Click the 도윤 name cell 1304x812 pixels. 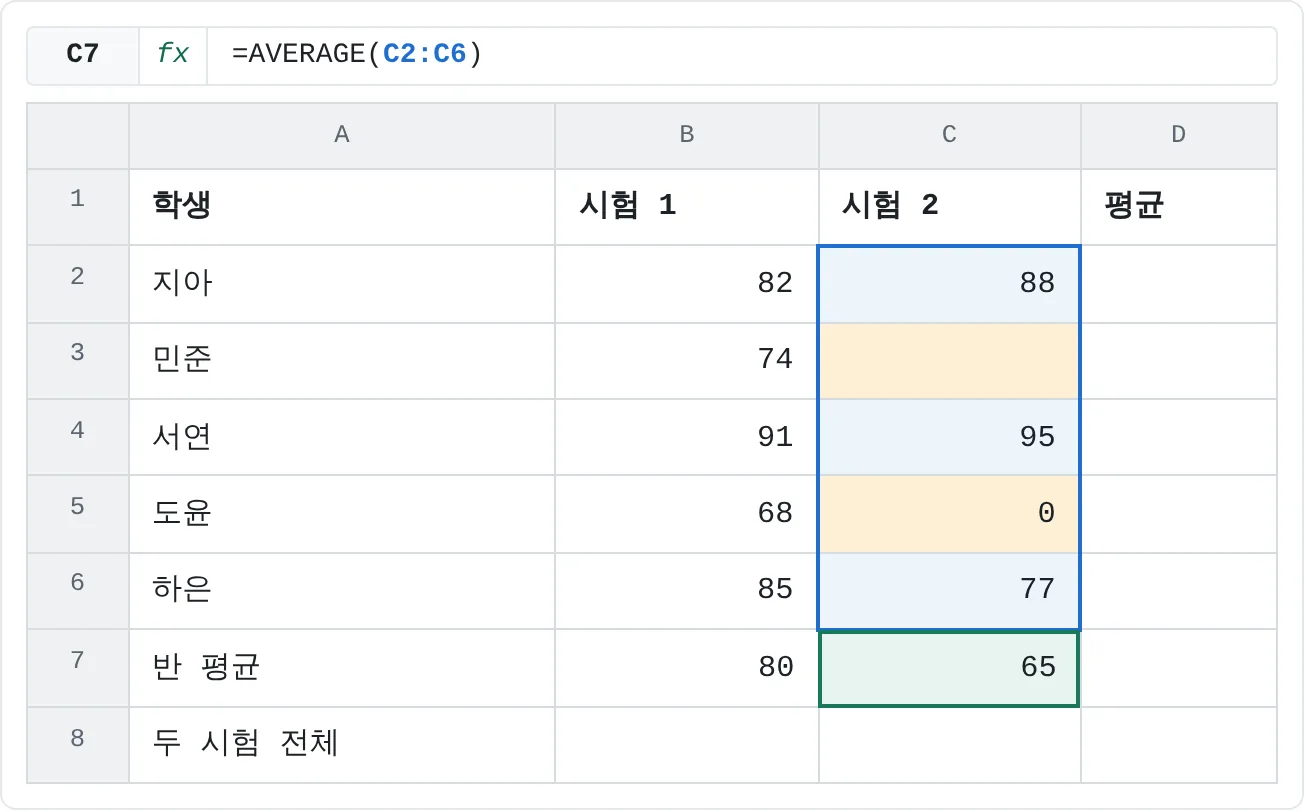(x=342, y=514)
